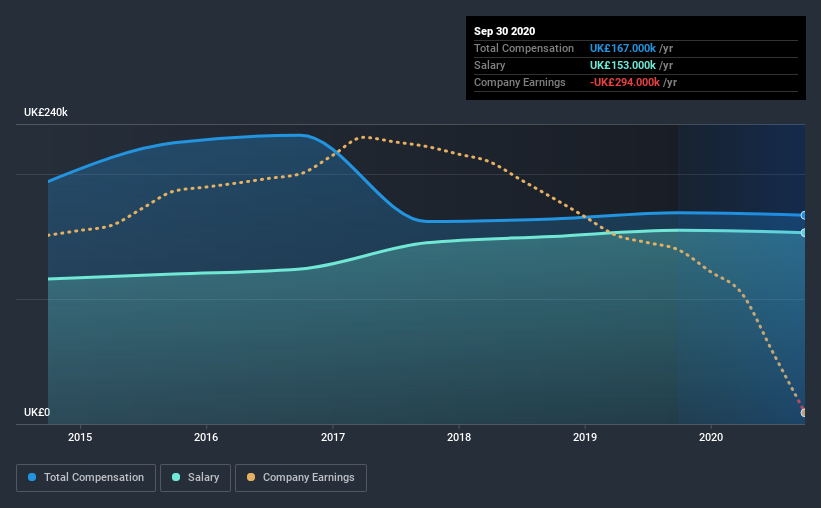821x508 pixels.
Task: Click the Company Earnings end-point marker
Action: tap(803, 413)
